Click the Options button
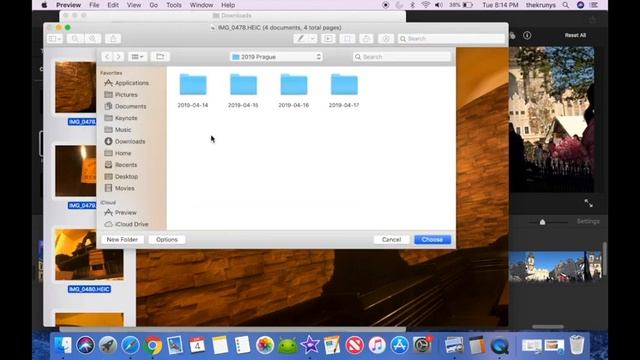The height and width of the screenshot is (360, 640). (x=167, y=240)
